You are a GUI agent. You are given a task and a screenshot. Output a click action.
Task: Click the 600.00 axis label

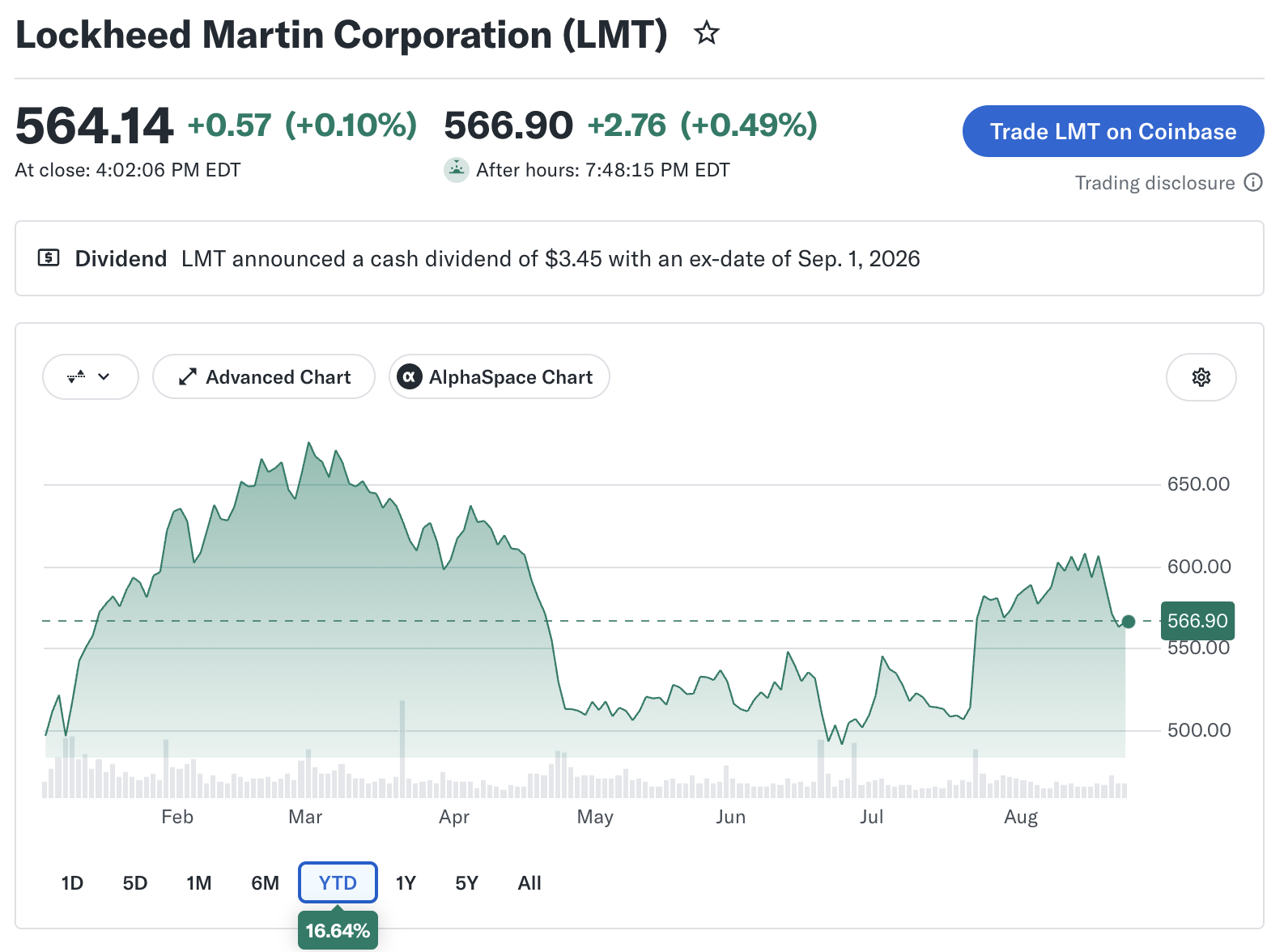(1198, 567)
